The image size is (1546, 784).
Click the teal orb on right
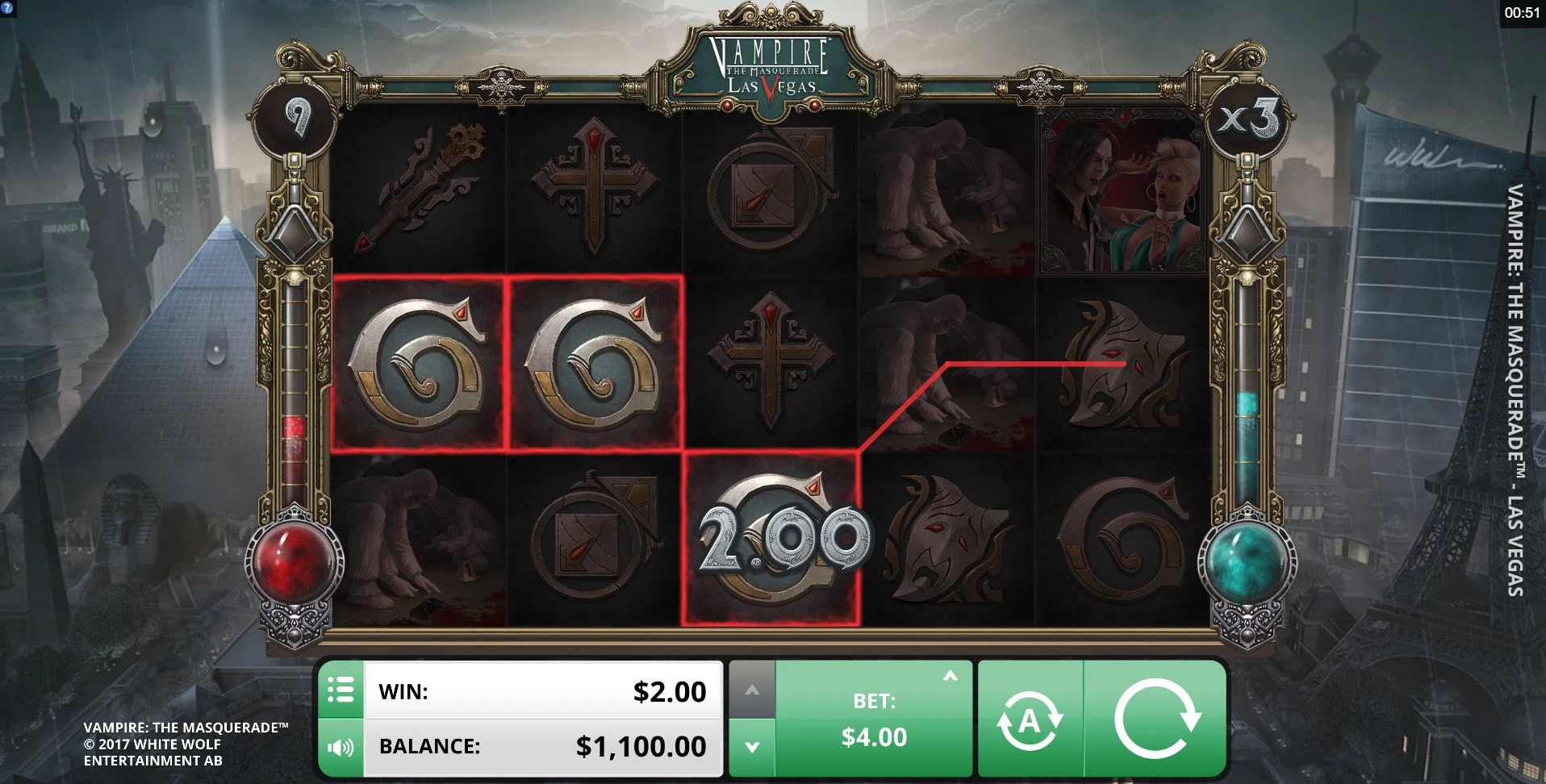[x=1246, y=558]
